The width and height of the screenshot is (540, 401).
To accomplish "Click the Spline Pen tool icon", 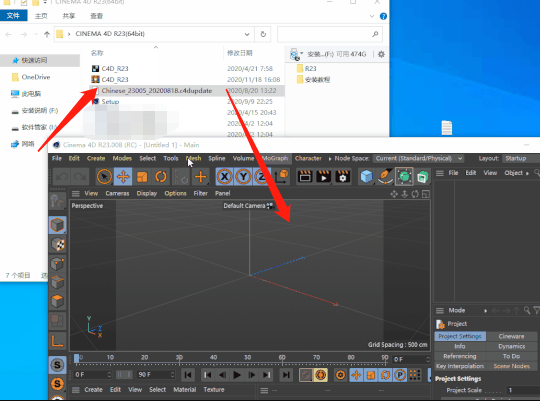I will 385,177.
